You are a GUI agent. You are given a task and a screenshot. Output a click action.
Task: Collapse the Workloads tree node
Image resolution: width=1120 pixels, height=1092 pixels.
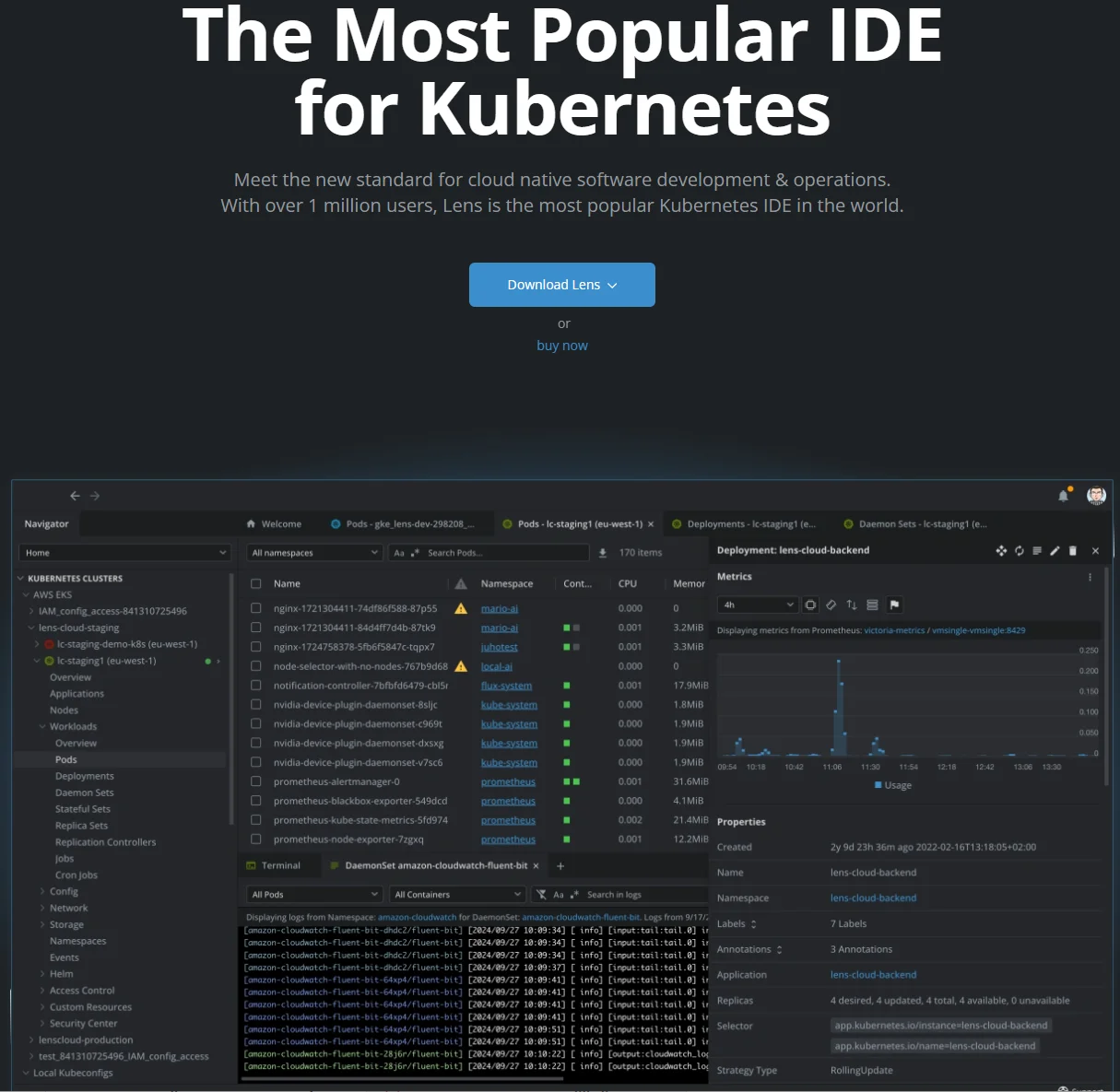point(42,727)
